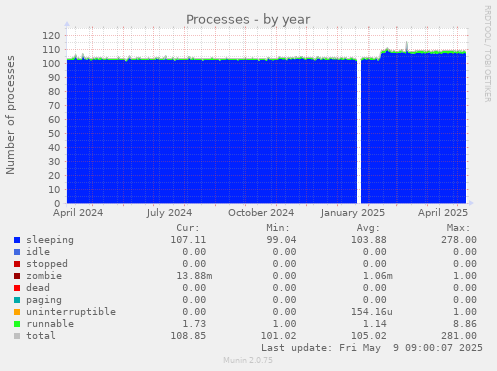Click the total maximum value 281.00
This screenshot has height=371, width=497.
(459, 336)
